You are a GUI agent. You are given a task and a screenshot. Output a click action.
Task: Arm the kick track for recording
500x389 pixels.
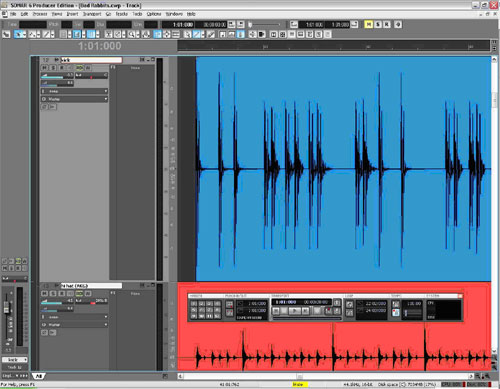pyautogui.click(x=62, y=68)
